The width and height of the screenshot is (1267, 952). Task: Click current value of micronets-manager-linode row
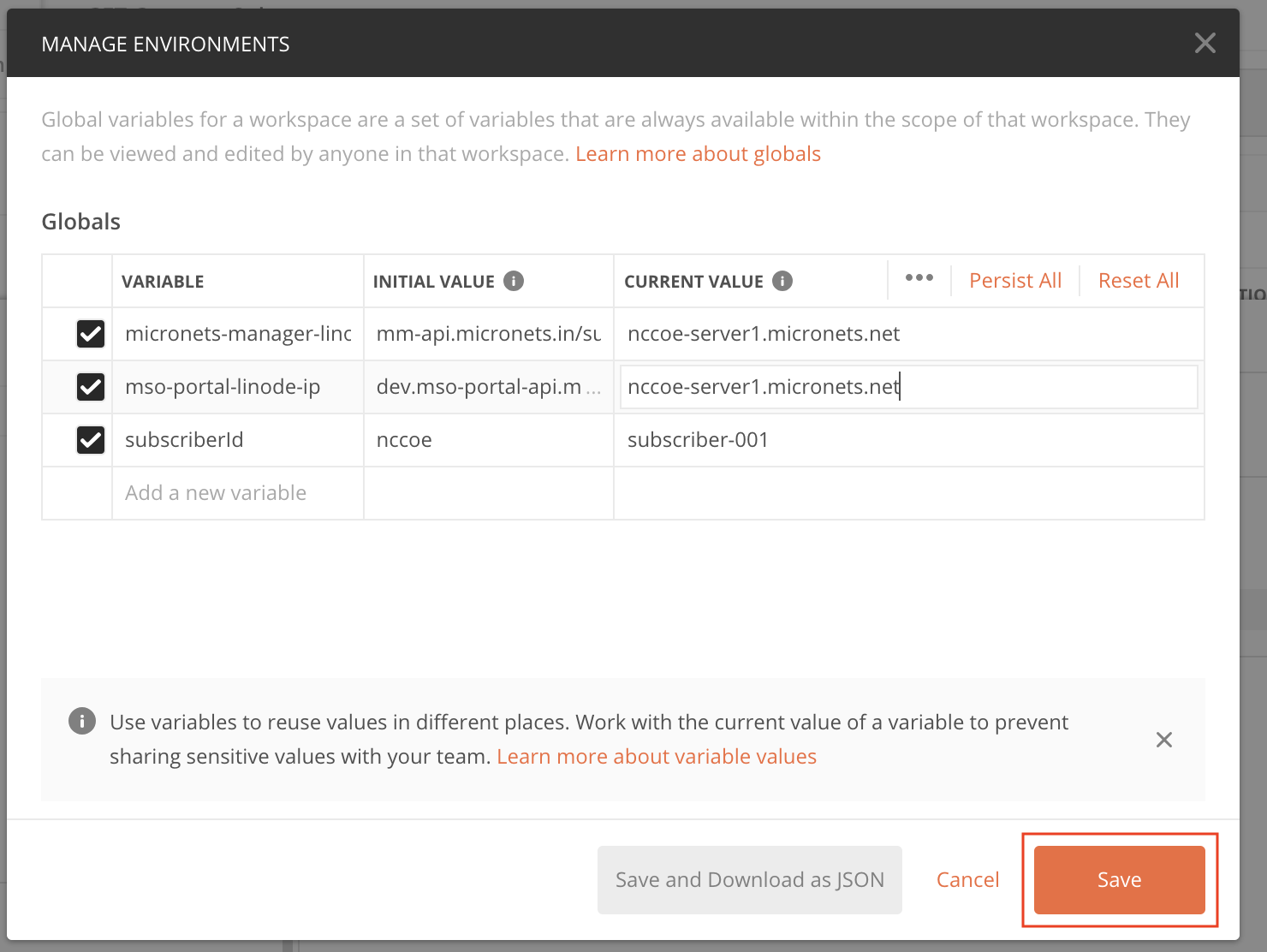click(x=909, y=334)
